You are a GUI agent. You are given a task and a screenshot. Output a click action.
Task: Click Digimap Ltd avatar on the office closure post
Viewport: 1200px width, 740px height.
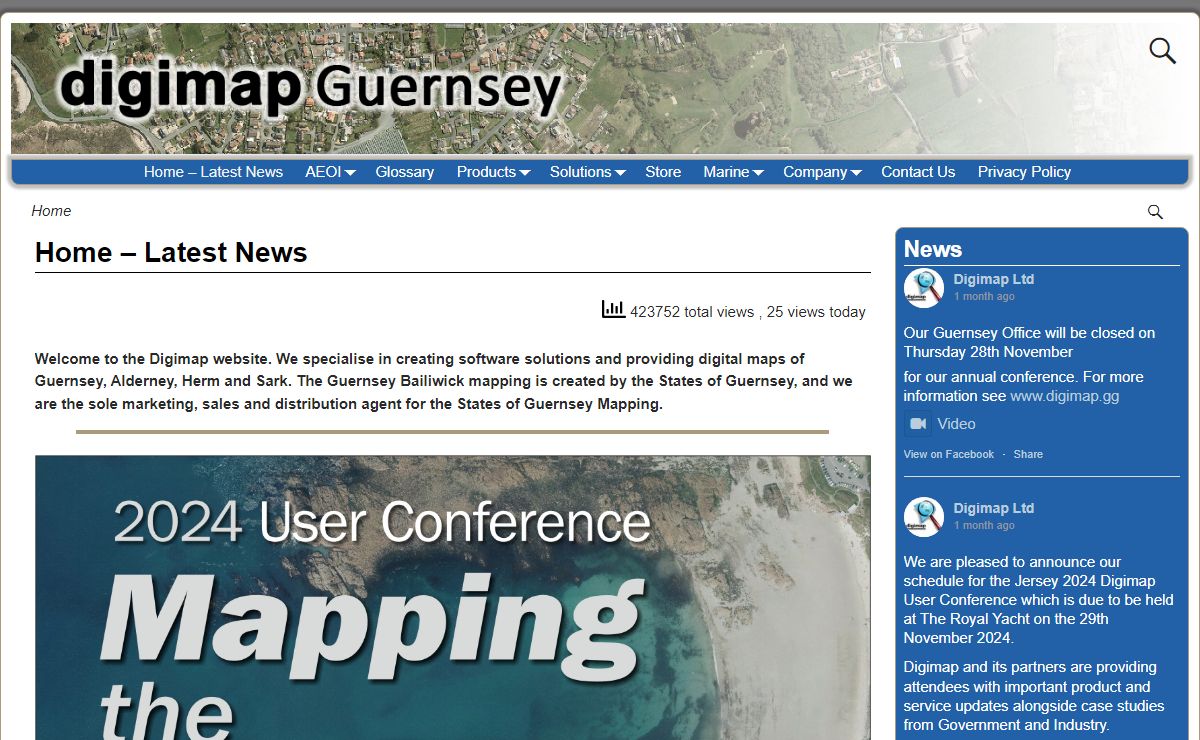(x=924, y=288)
